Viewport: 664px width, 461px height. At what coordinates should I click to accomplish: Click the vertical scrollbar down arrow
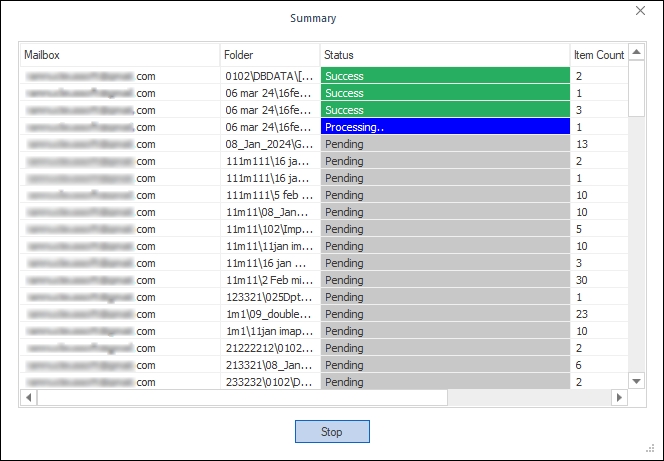pos(636,381)
